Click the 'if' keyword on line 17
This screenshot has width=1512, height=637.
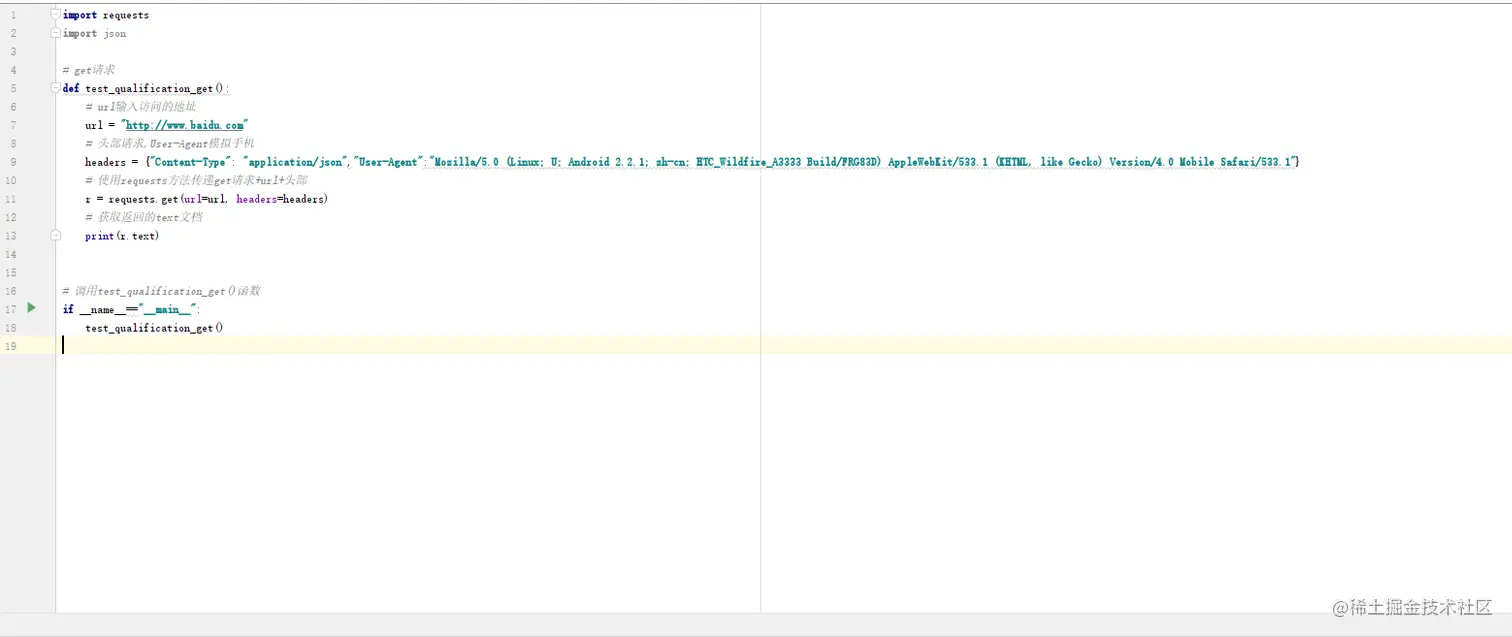point(68,309)
